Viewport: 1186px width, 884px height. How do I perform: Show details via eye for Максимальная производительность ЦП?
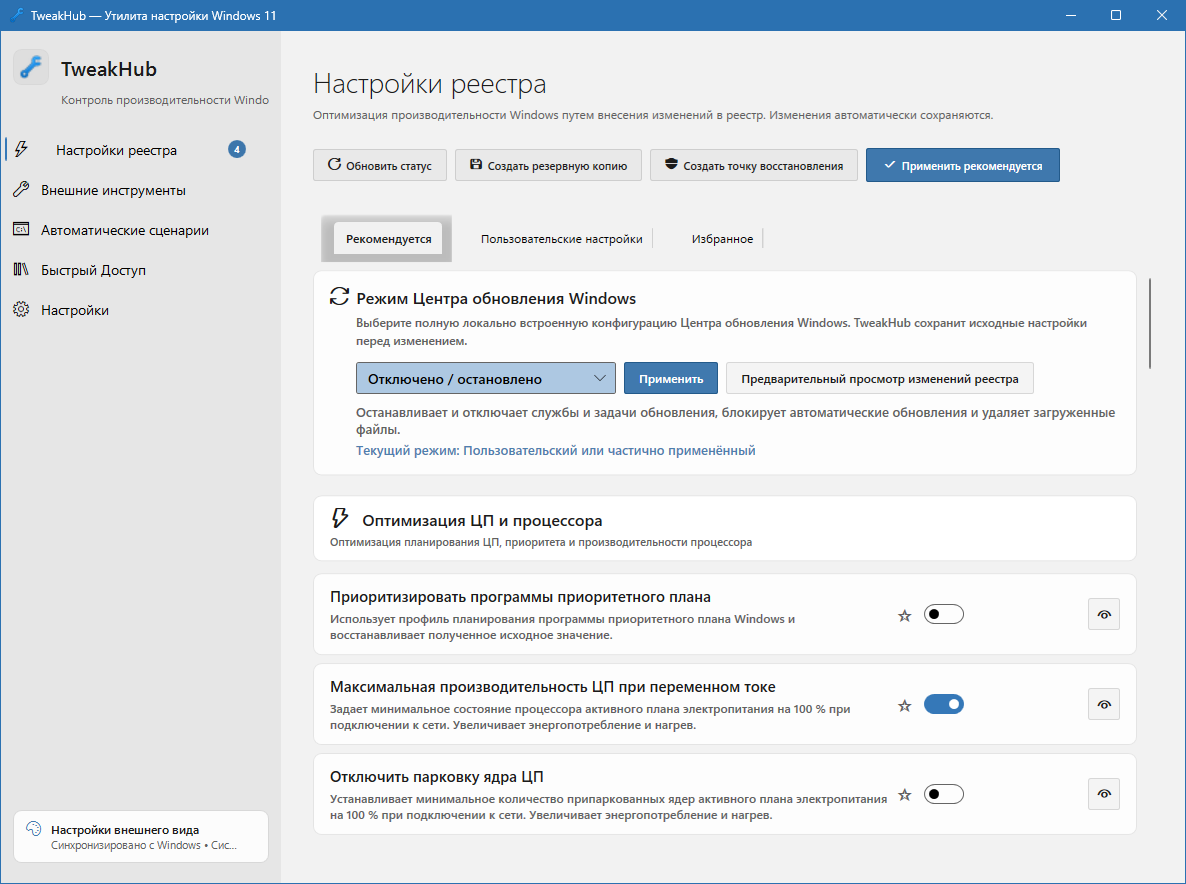pos(1104,704)
